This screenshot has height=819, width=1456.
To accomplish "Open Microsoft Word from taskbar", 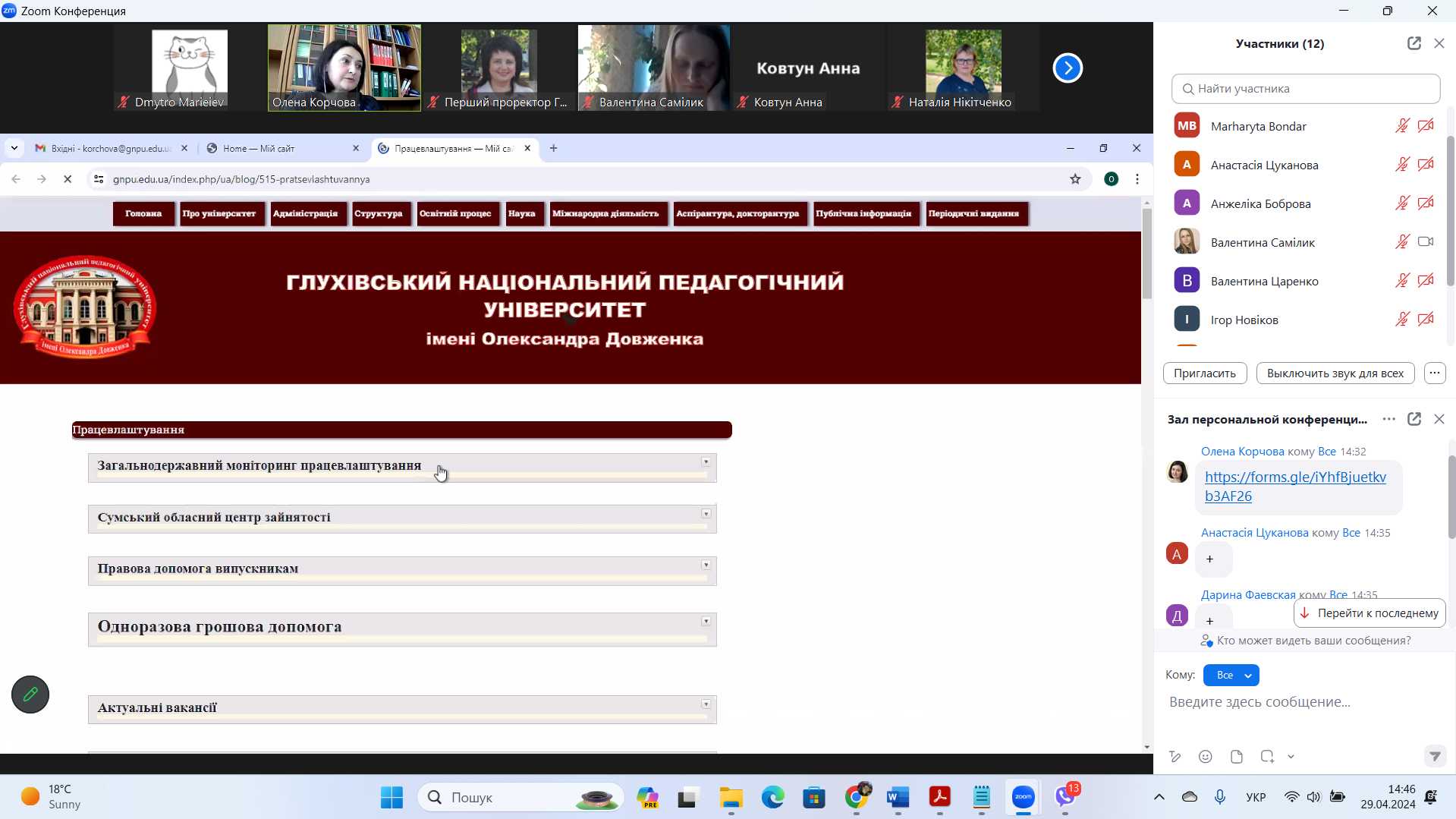I will tap(898, 797).
